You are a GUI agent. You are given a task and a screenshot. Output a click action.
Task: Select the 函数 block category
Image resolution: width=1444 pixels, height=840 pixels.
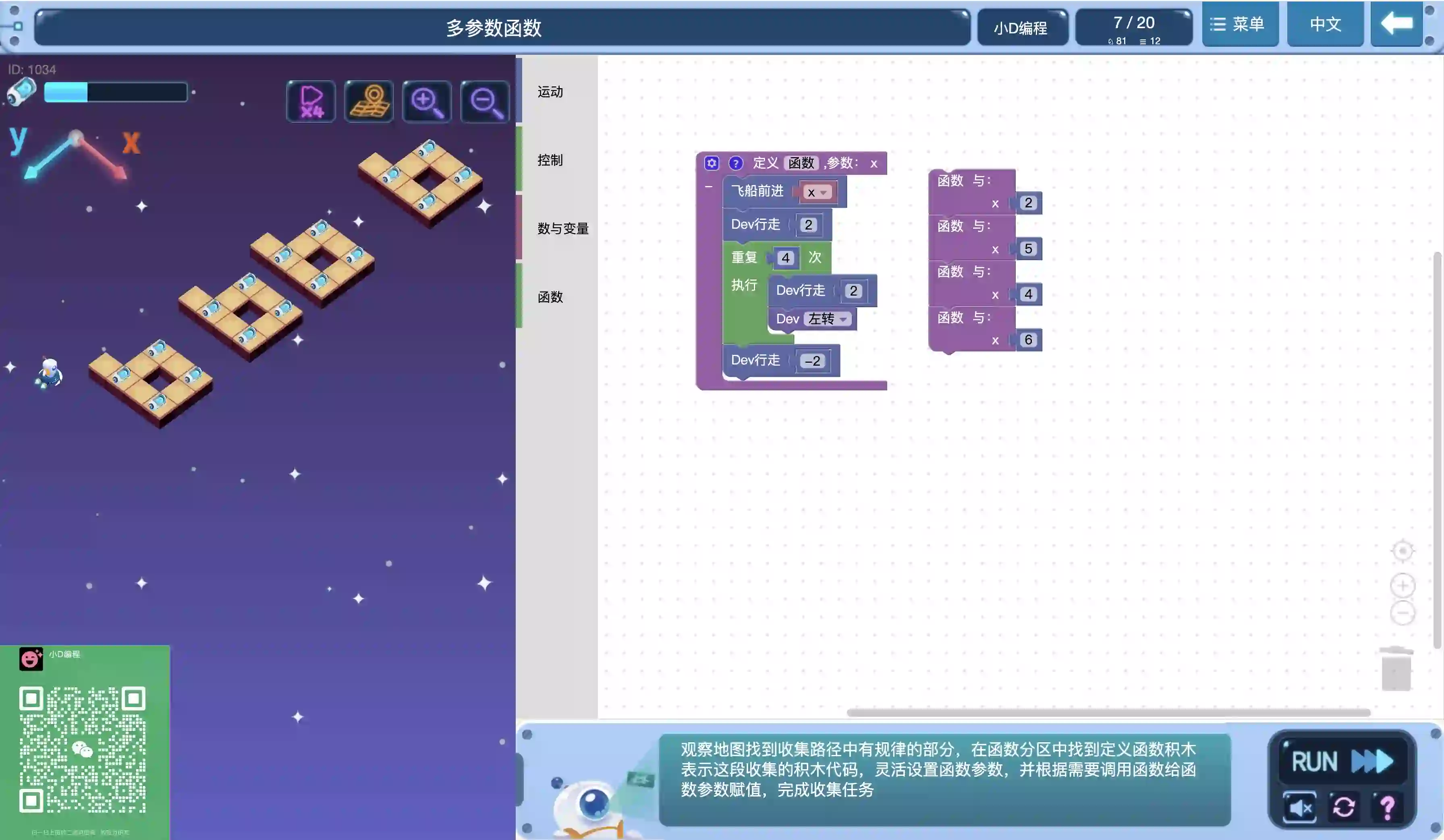coord(550,297)
